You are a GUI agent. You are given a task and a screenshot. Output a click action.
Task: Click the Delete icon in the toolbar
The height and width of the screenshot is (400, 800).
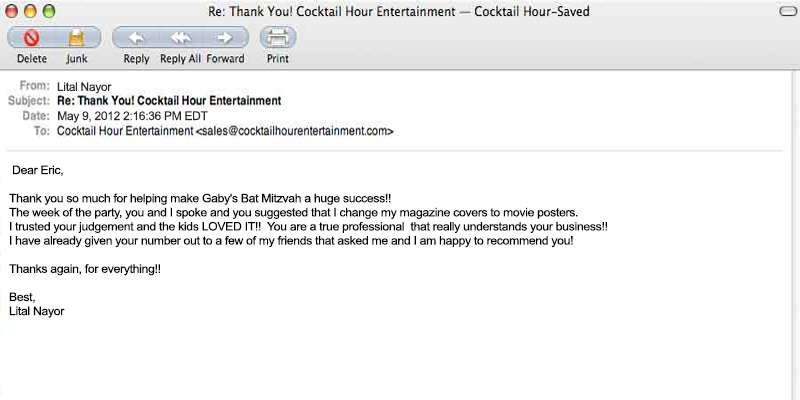point(31,38)
